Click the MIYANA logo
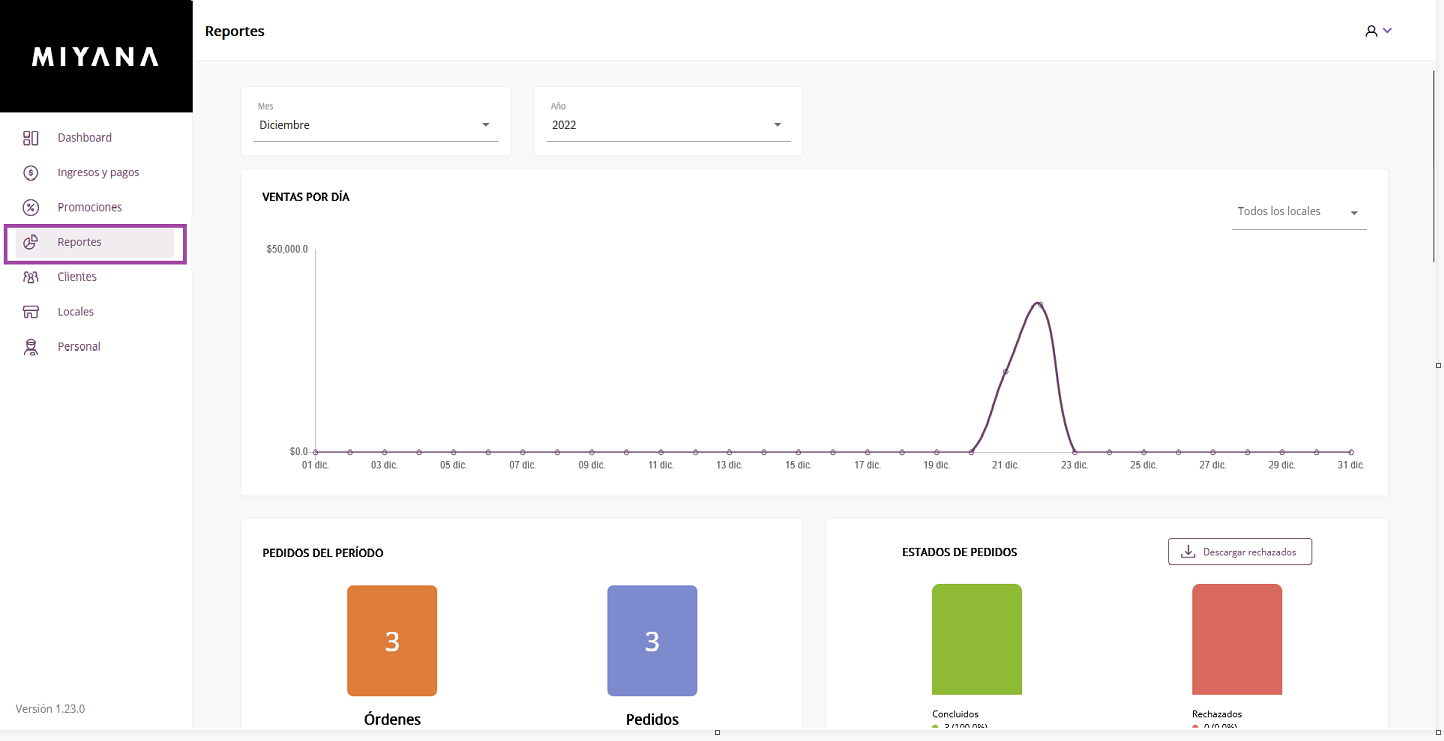1444x741 pixels. click(x=95, y=57)
